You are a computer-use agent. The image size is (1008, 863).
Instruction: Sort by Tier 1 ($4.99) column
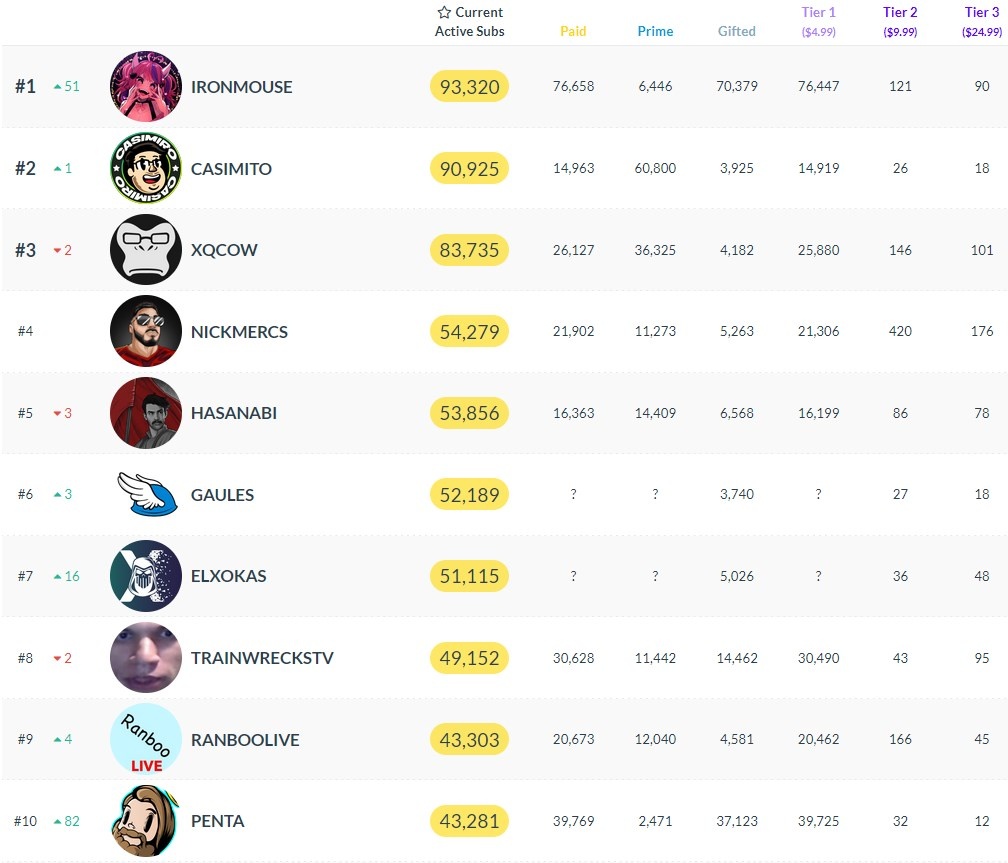pos(818,21)
